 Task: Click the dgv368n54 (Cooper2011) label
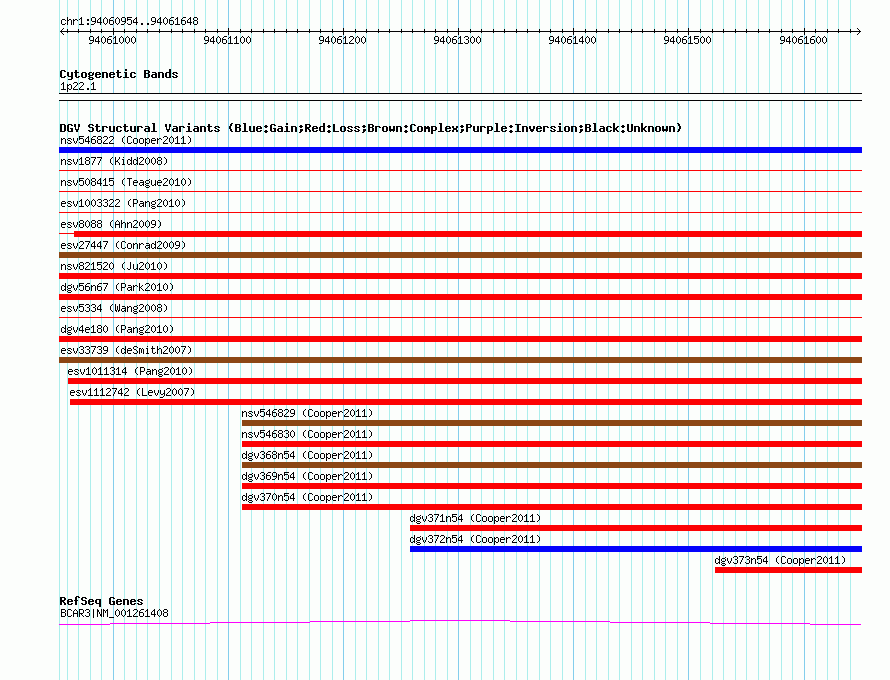click(x=307, y=455)
